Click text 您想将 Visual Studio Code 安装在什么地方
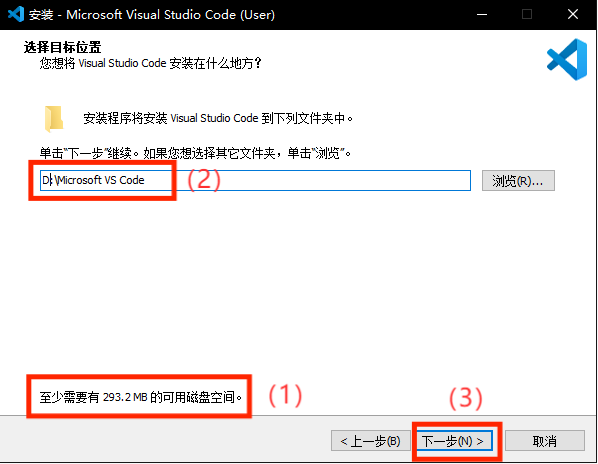The width and height of the screenshot is (598, 464). point(151,63)
